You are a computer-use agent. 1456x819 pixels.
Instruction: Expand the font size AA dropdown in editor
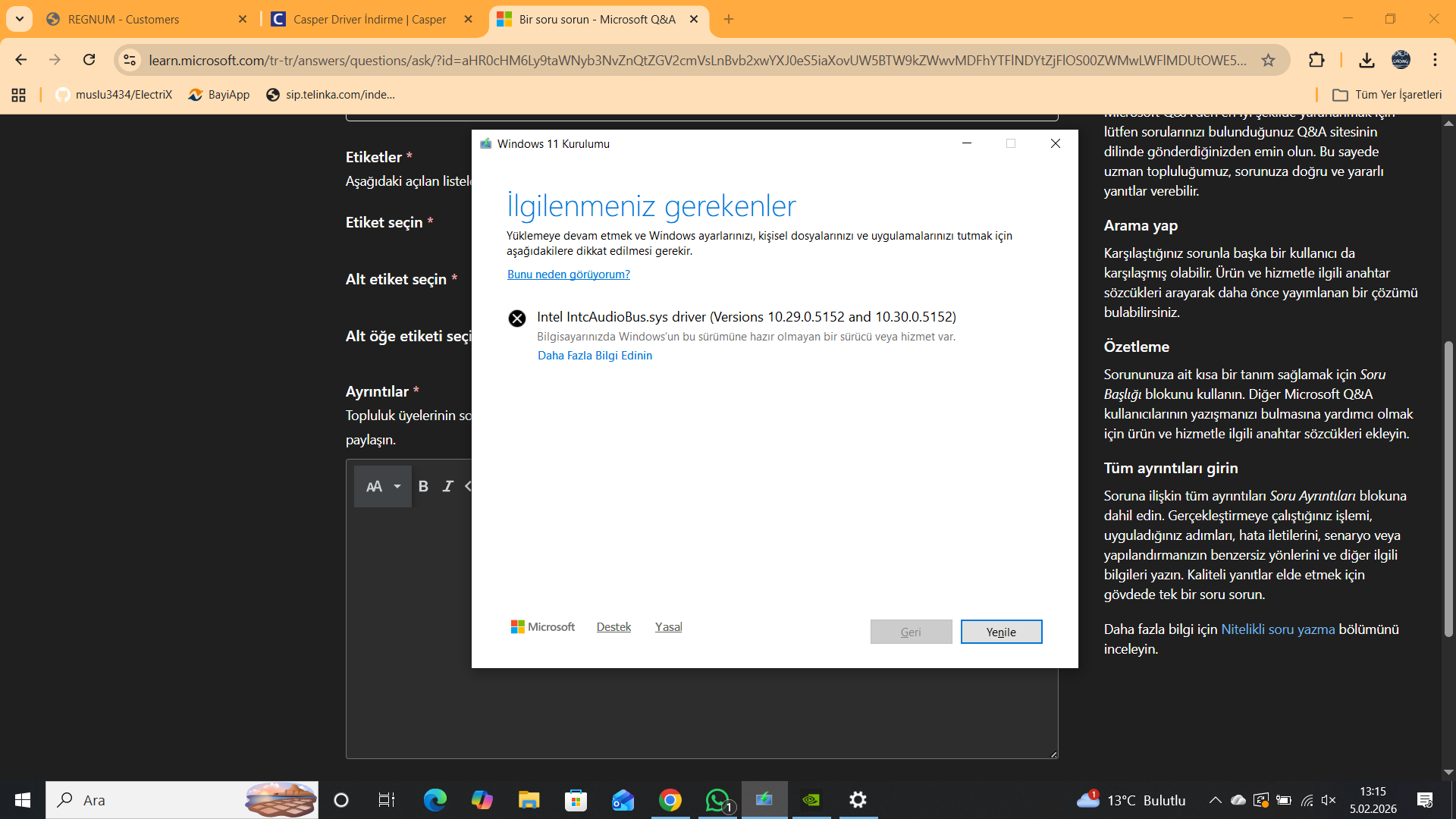383,487
